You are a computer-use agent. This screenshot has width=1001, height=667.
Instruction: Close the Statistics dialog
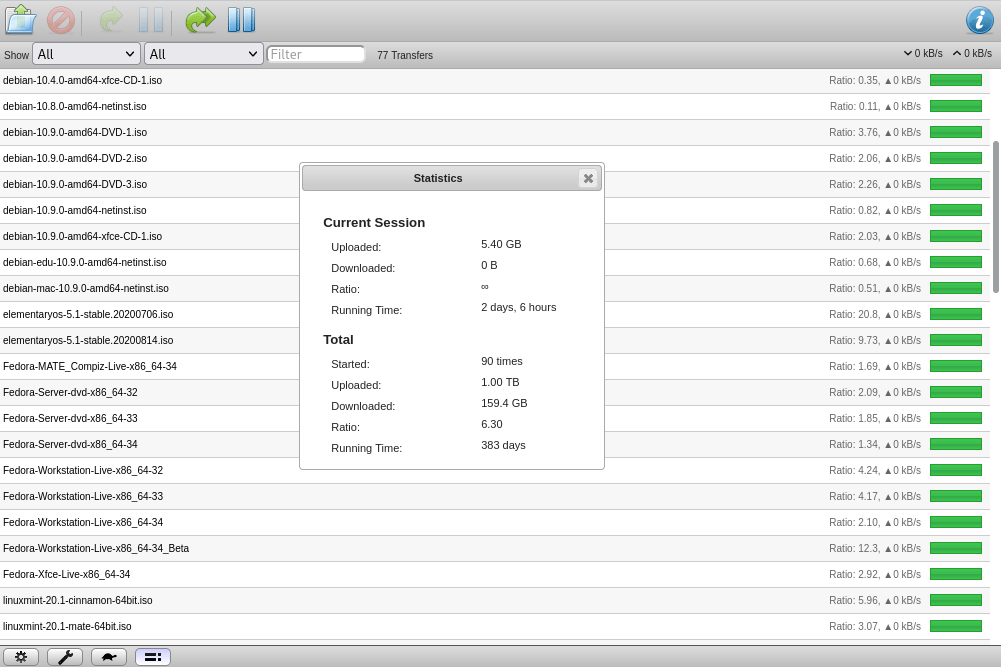[x=588, y=178]
